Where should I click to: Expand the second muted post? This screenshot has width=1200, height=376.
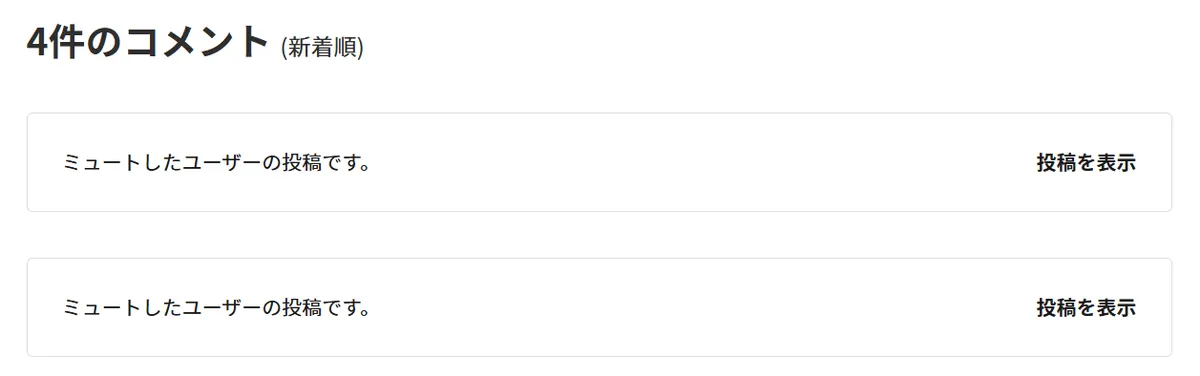[1086, 308]
